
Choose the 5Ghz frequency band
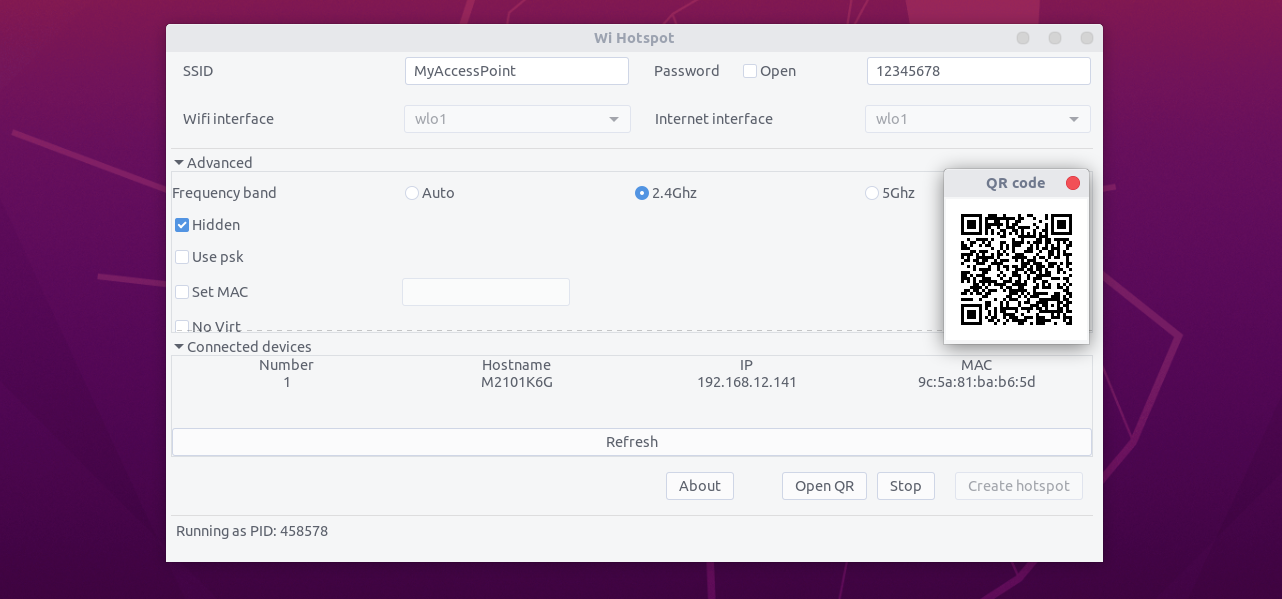pos(872,193)
